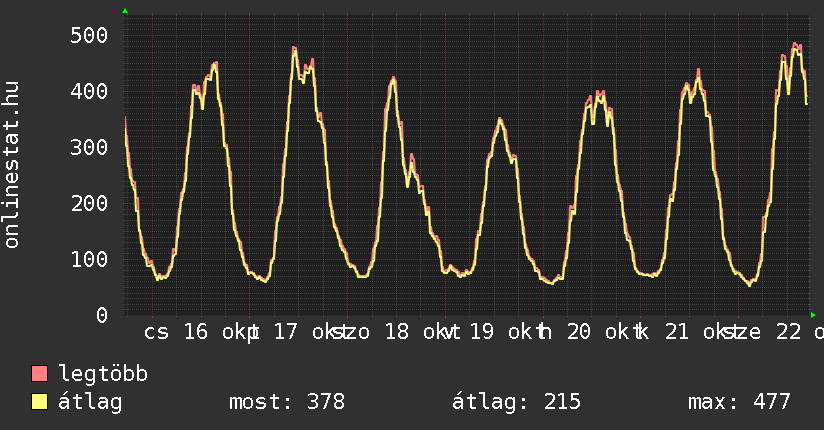Click the 300 y-axis label

pos(89,147)
